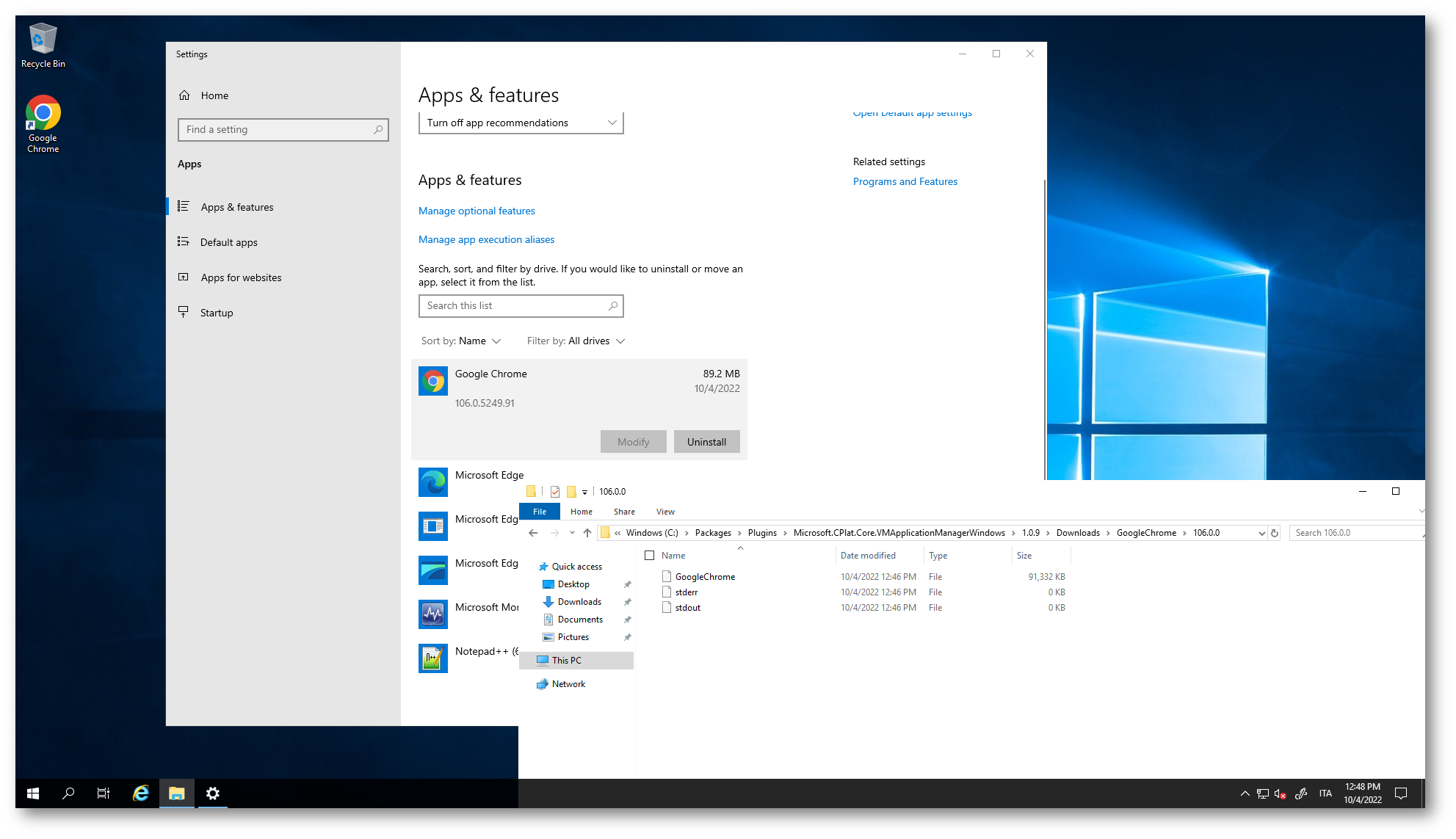Click the Modify button for Google Chrome

click(x=634, y=442)
